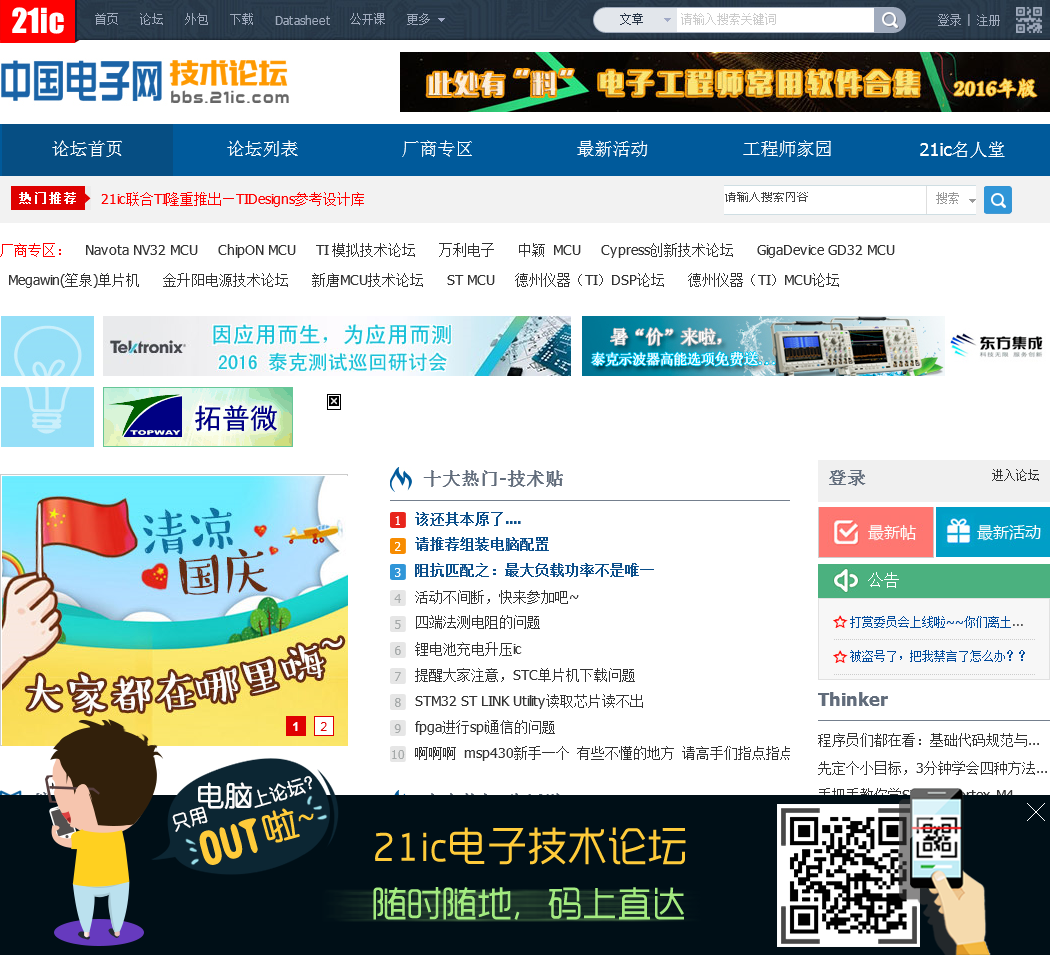Screen dimensions: 1050x955
Task: Click the 21ic red logo in top bar
Action: (38, 20)
